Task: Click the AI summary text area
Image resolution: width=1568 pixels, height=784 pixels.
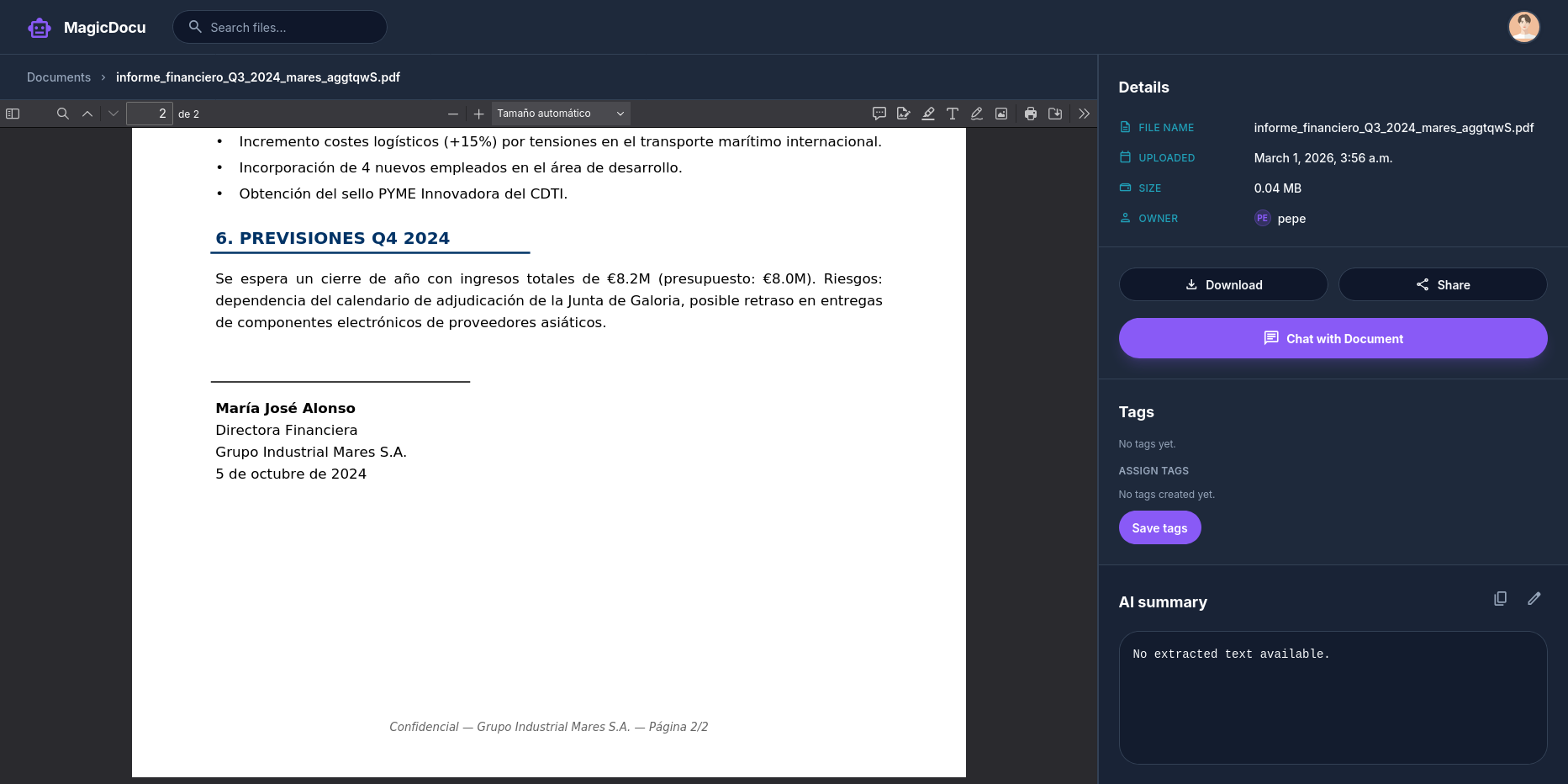Action: coord(1333,697)
